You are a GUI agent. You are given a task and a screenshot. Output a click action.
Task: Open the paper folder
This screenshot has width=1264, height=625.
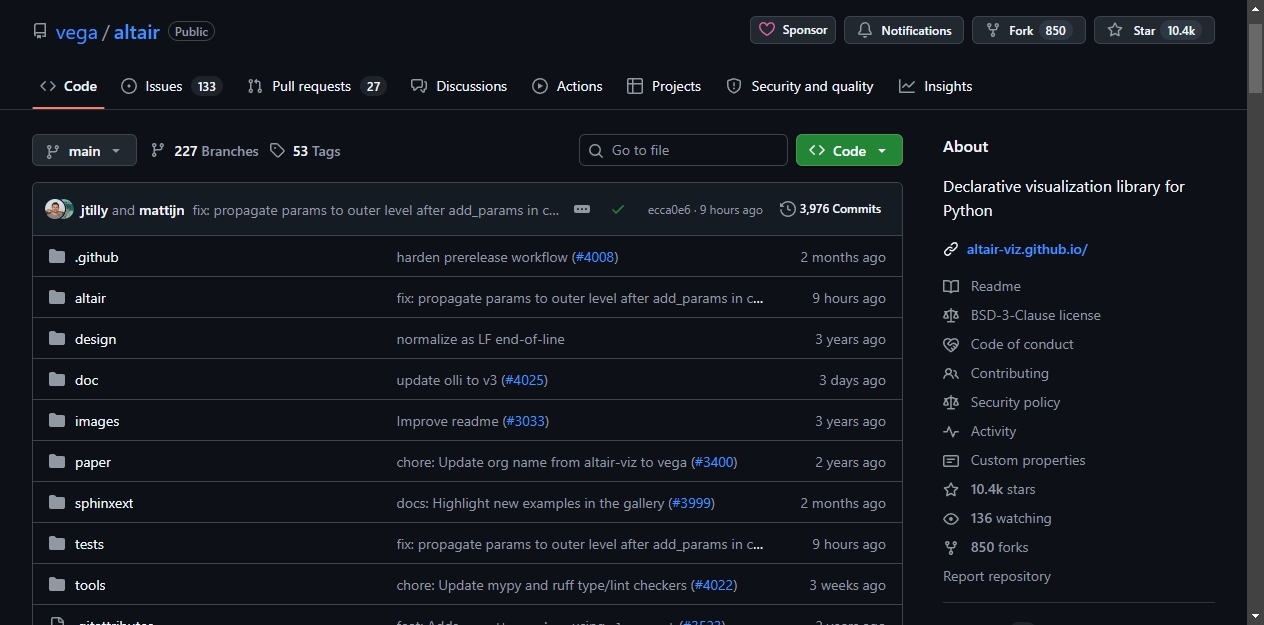(x=93, y=462)
